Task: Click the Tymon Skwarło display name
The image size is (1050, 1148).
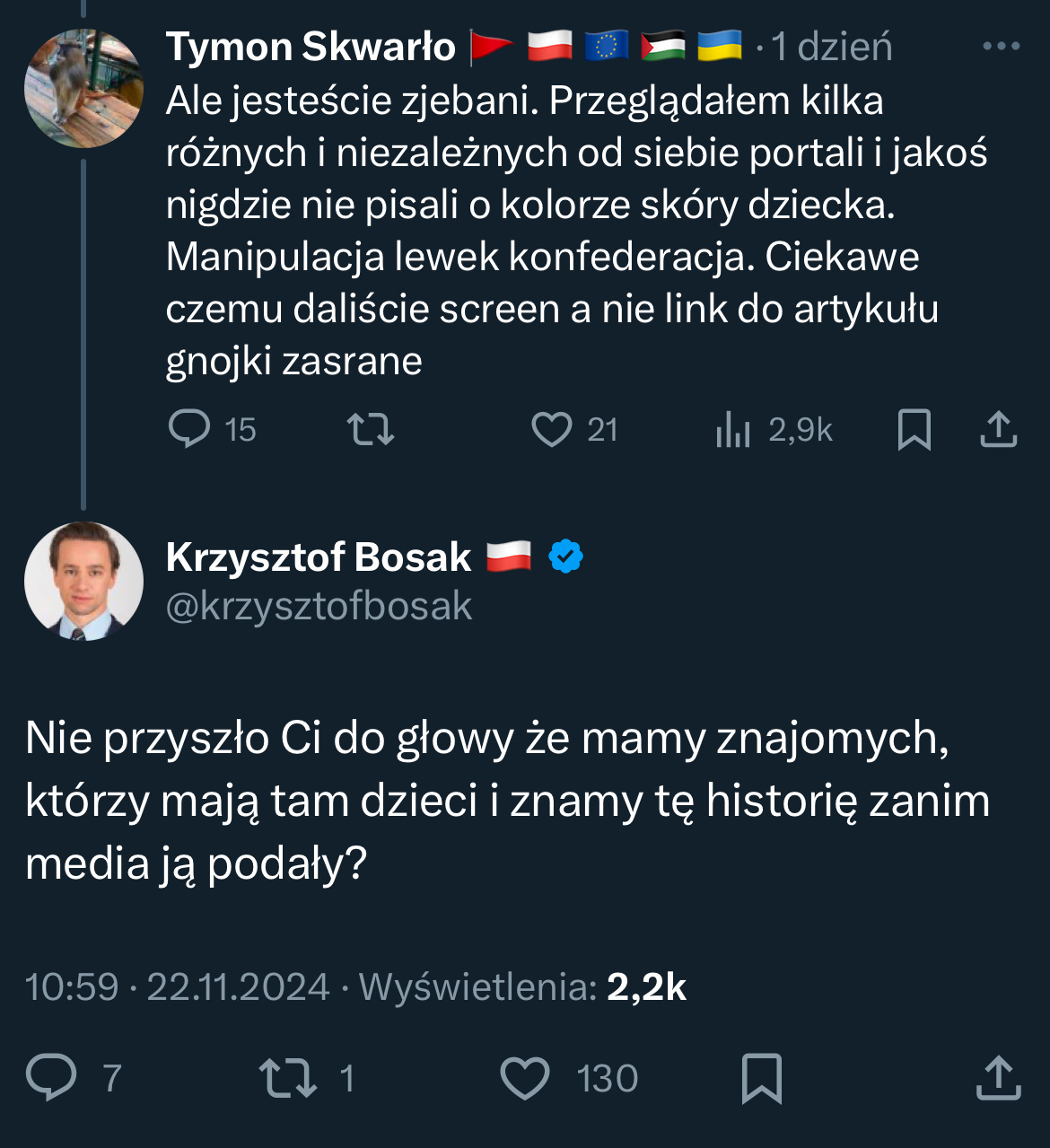Action: pos(311,47)
